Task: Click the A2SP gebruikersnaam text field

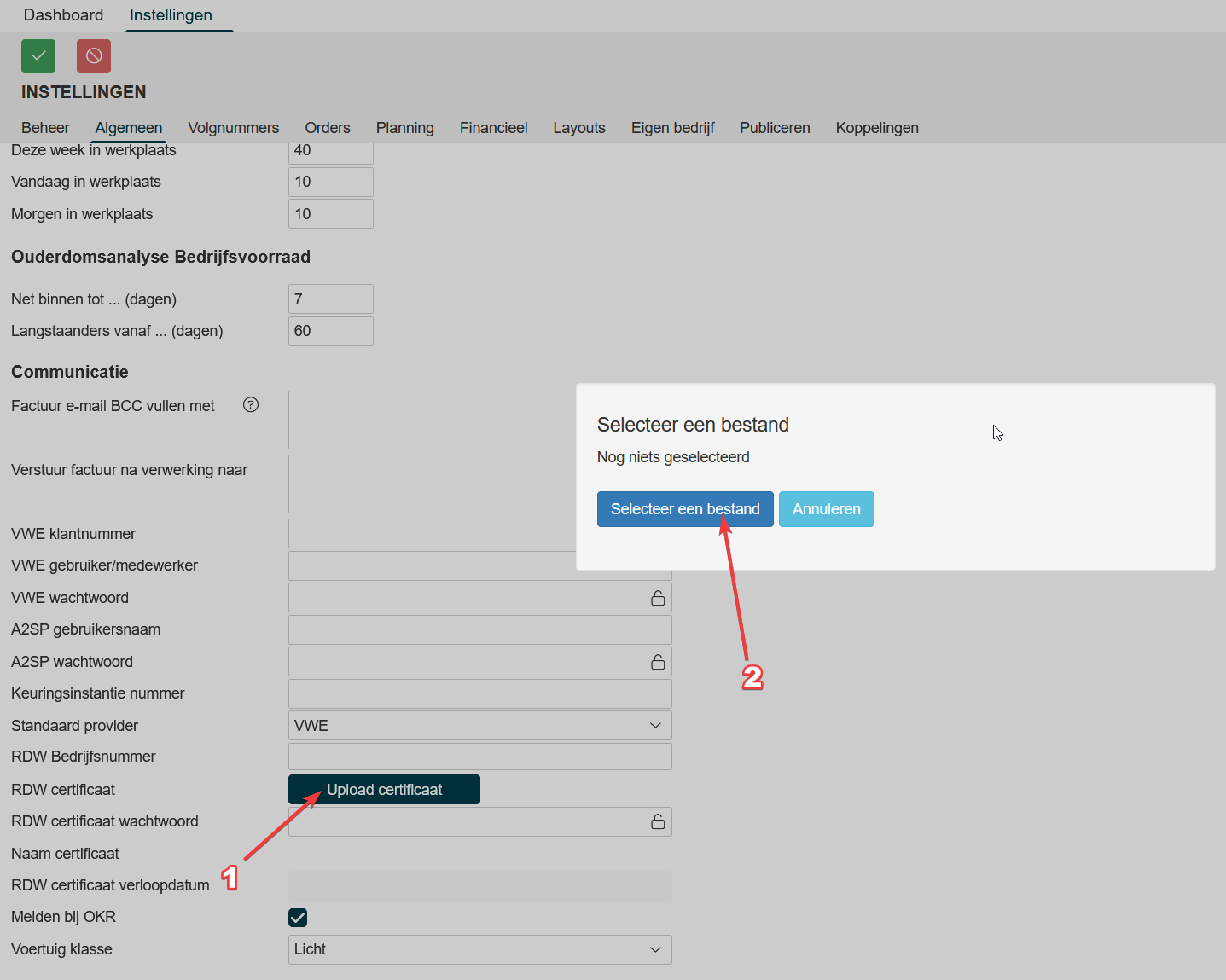Action: point(479,629)
